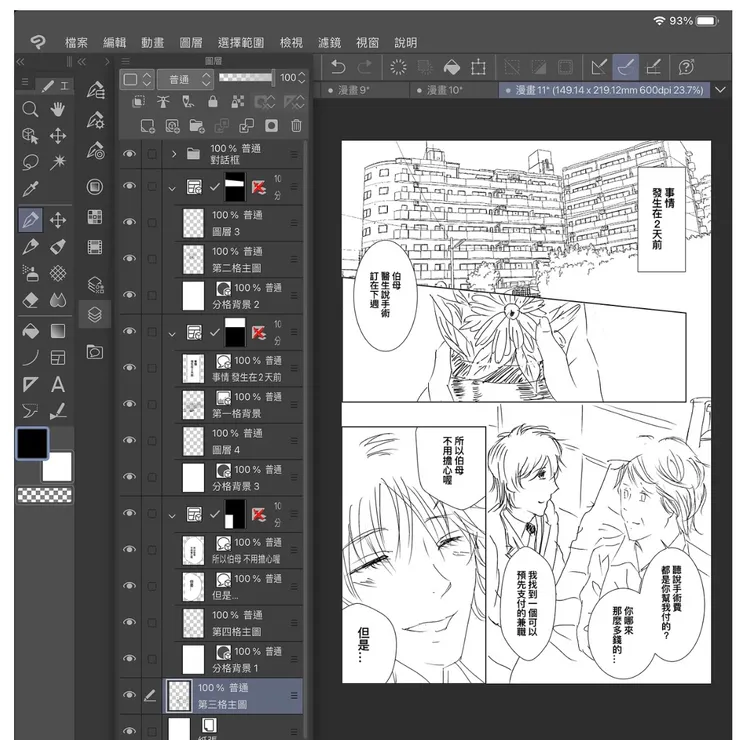This screenshot has height=740, width=740.
Task: Open the canvas tab list chevron
Action: [720, 90]
